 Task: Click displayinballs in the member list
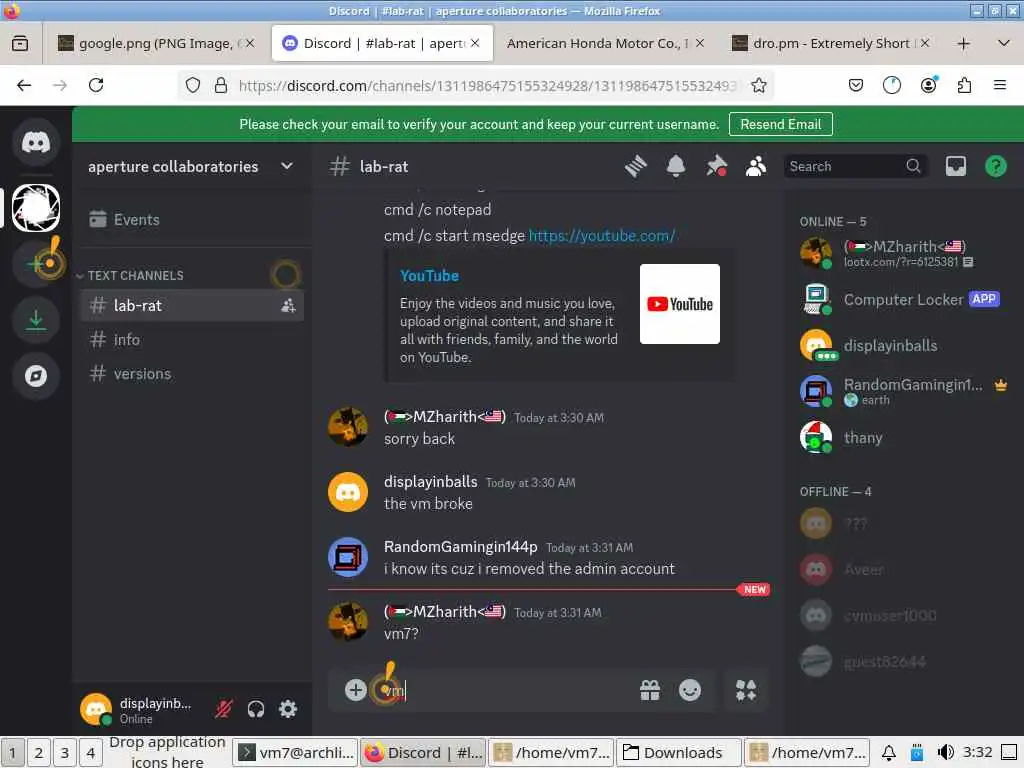[x=904, y=345]
